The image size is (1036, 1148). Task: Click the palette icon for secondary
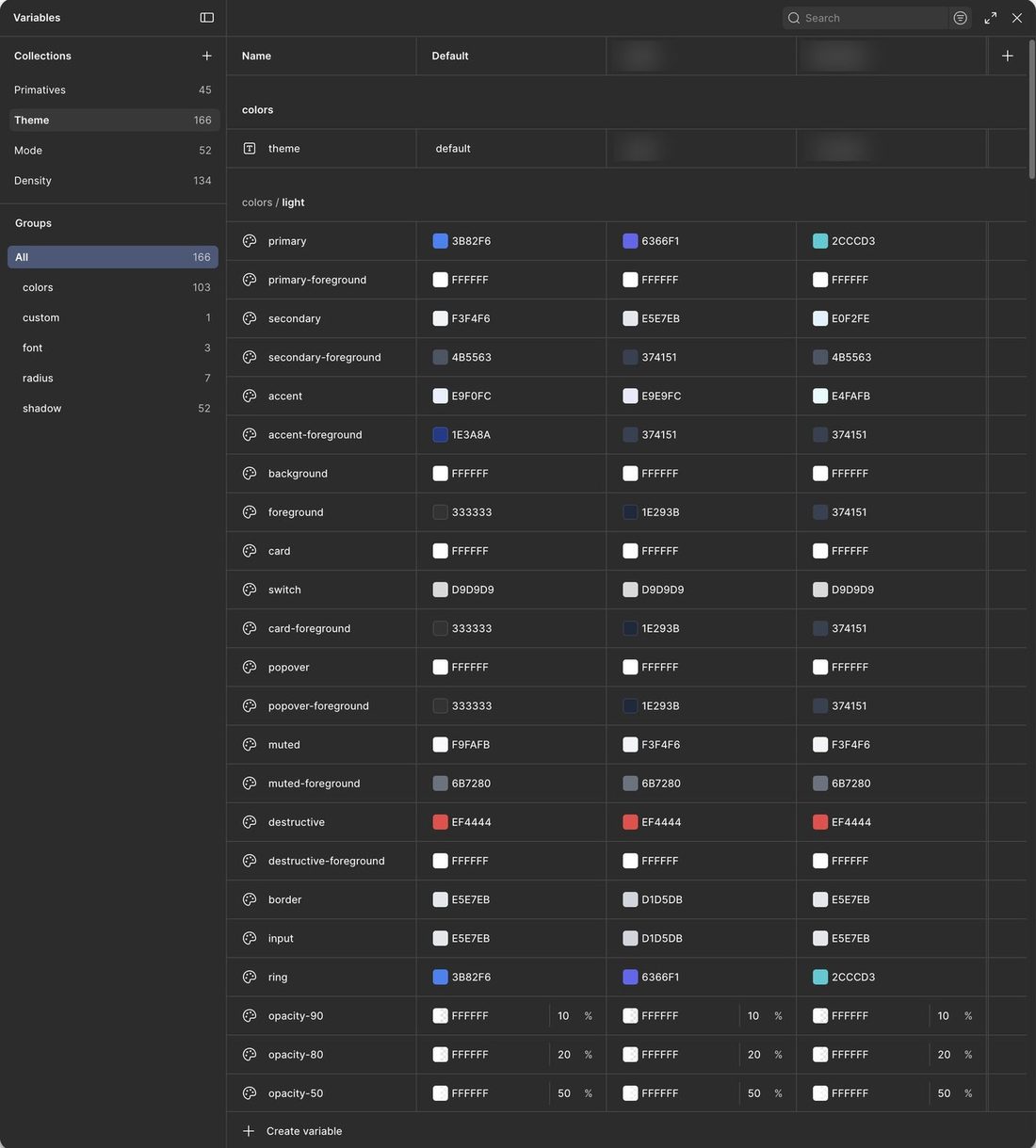[250, 318]
